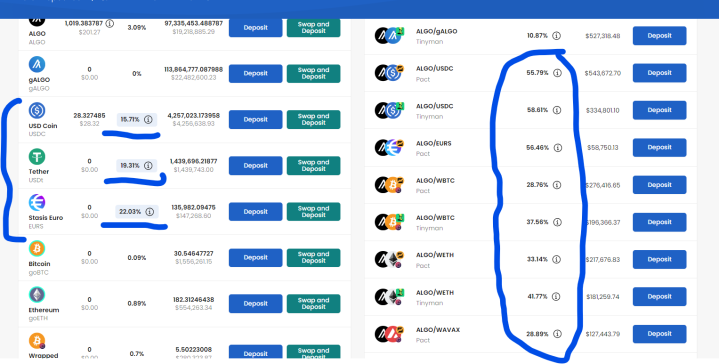
Task: Click the Ethereum goETH token icon
Action: point(37,295)
